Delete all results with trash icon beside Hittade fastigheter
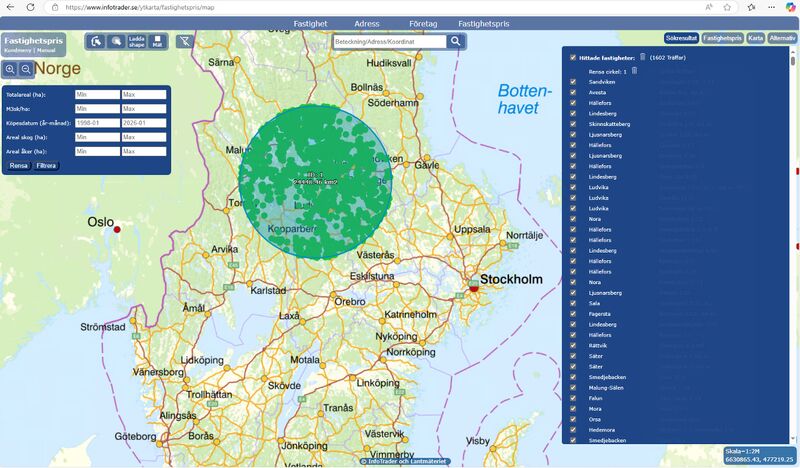800x468 pixels. point(643,58)
